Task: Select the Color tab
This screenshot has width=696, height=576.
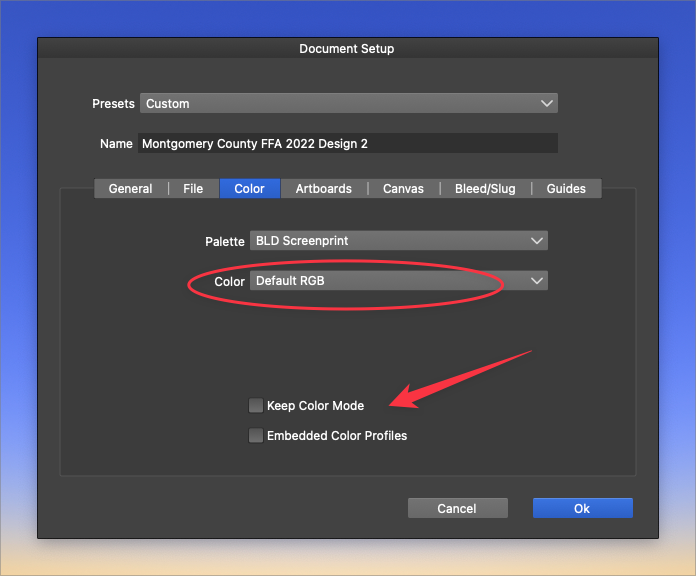Action: tap(249, 189)
